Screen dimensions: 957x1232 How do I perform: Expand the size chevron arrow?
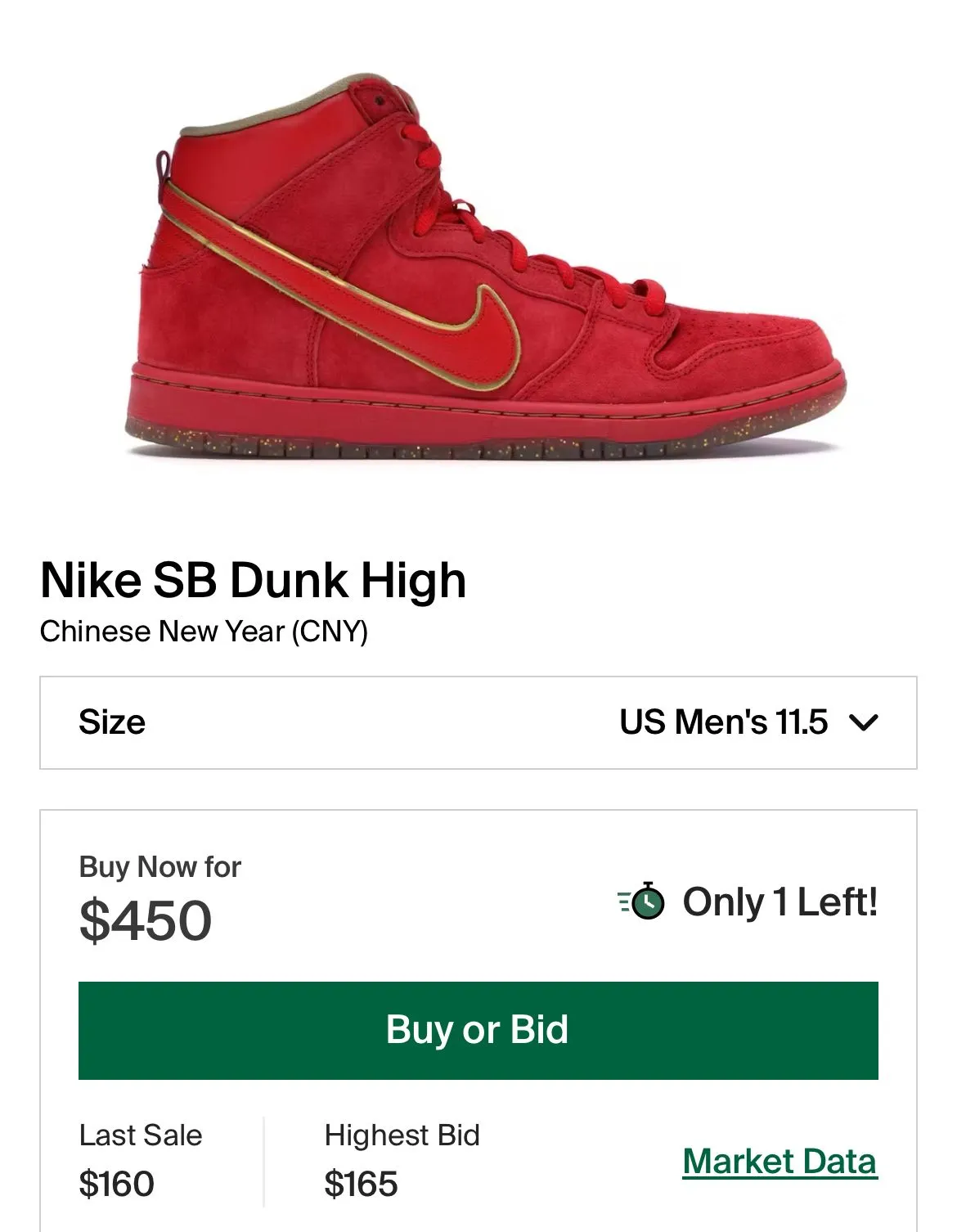[864, 722]
